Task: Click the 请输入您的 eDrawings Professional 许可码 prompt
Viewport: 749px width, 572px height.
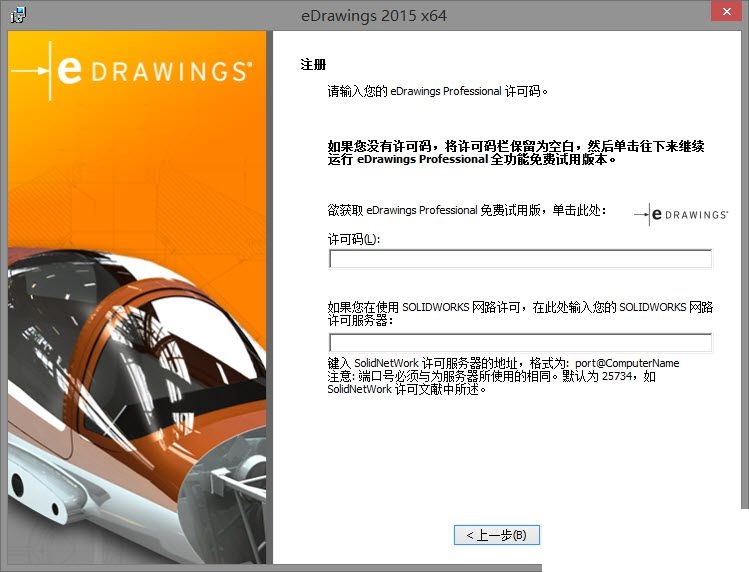Action: 438,91
